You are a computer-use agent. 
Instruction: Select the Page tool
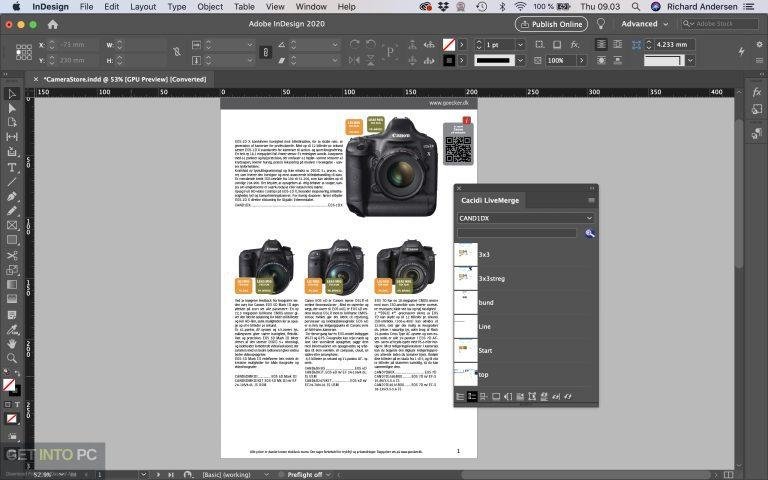(x=12, y=122)
